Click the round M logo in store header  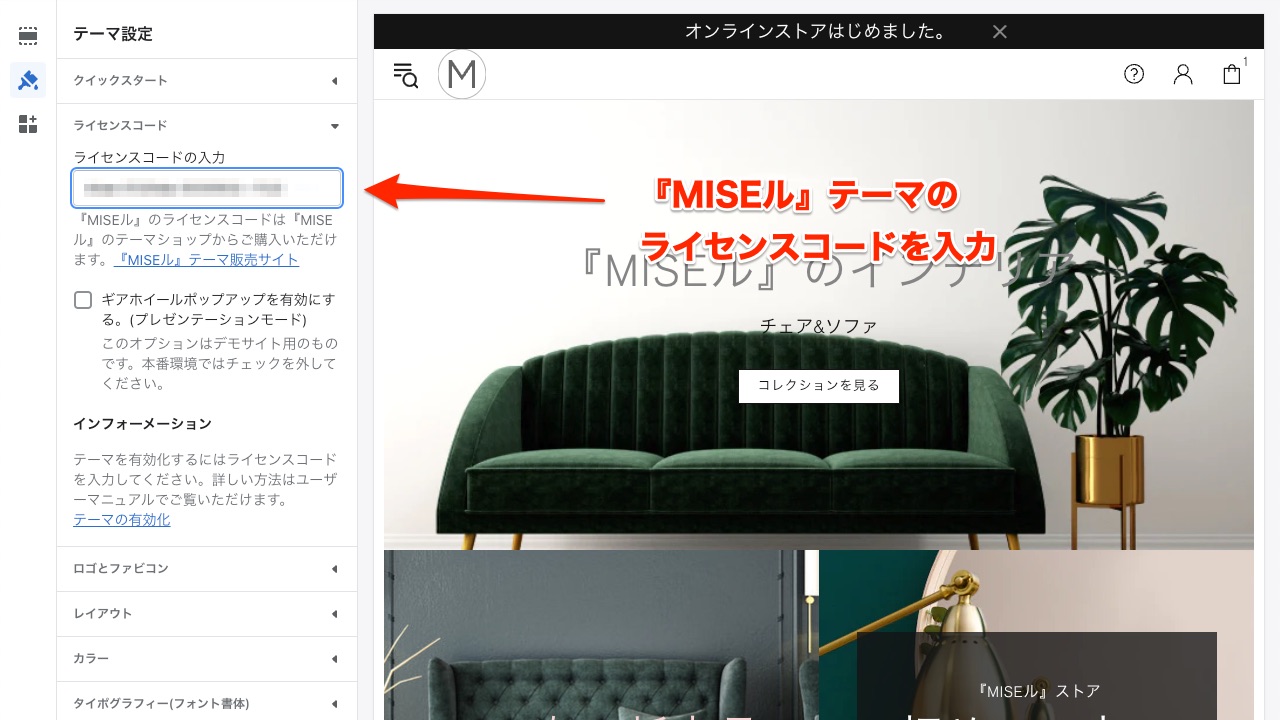pyautogui.click(x=462, y=74)
